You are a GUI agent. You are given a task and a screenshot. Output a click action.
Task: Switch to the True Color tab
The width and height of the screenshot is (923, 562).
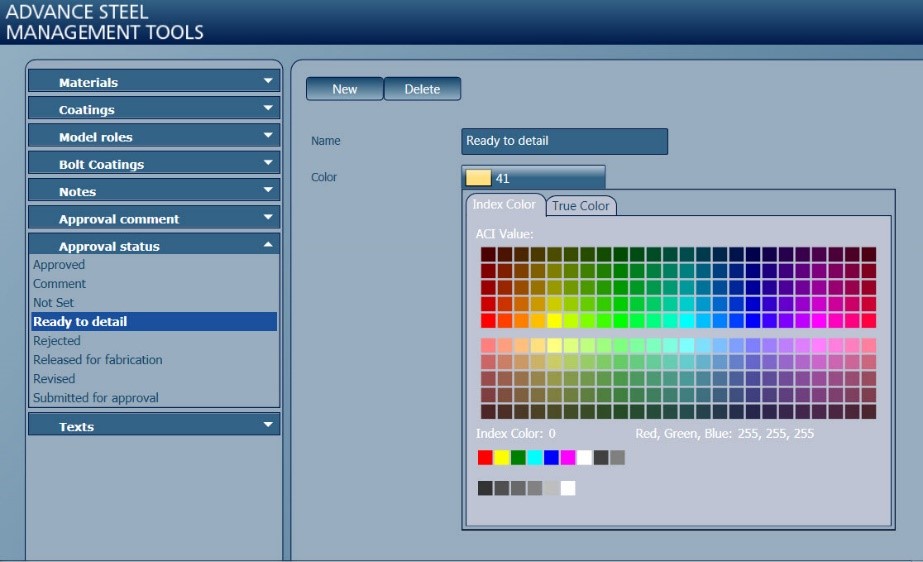tap(581, 206)
